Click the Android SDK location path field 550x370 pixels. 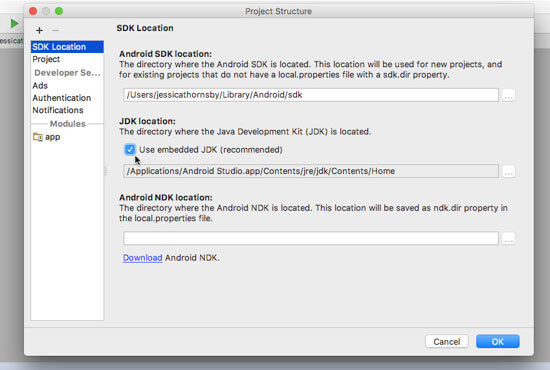(311, 95)
